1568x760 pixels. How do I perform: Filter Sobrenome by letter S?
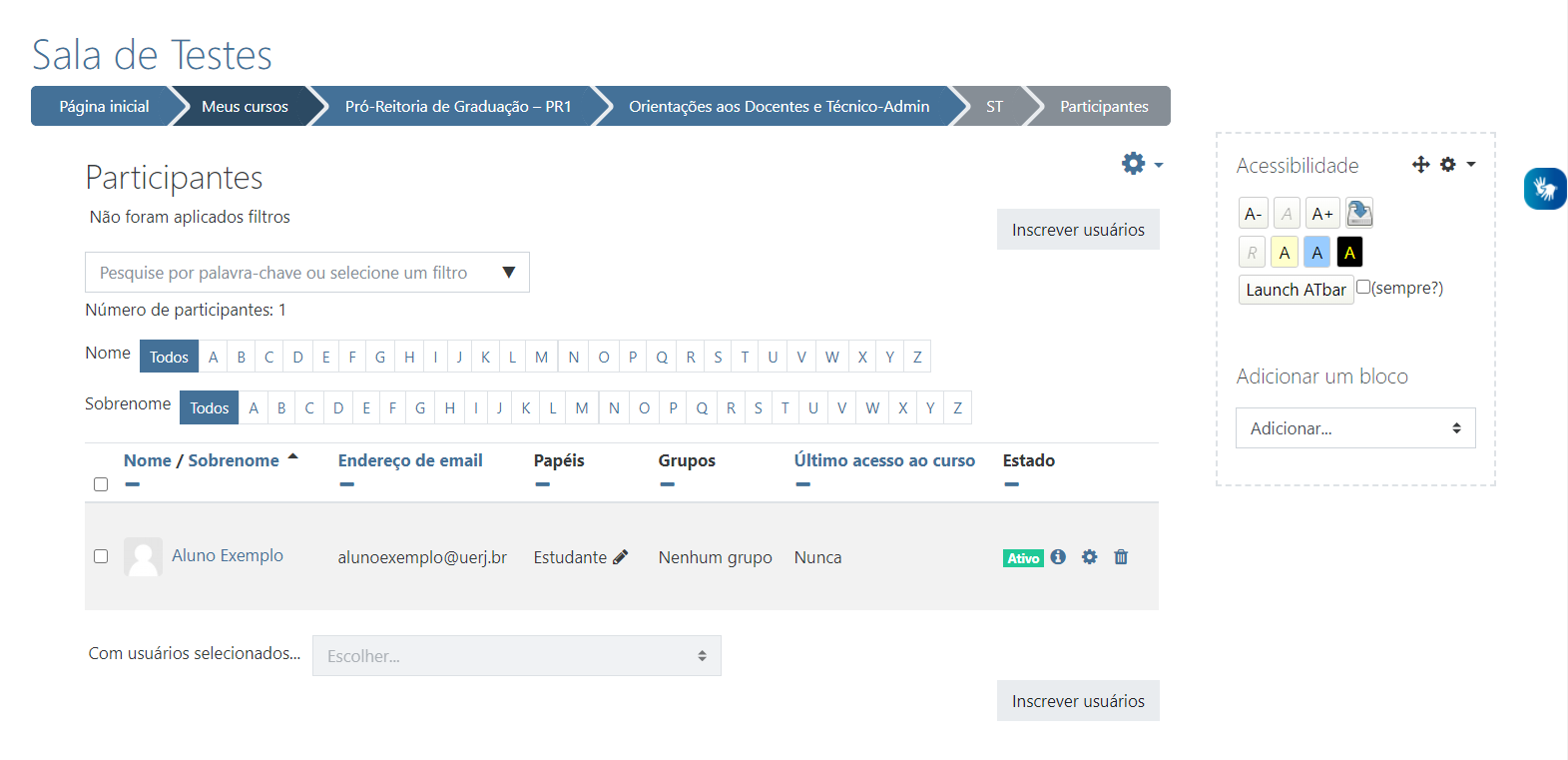759,407
